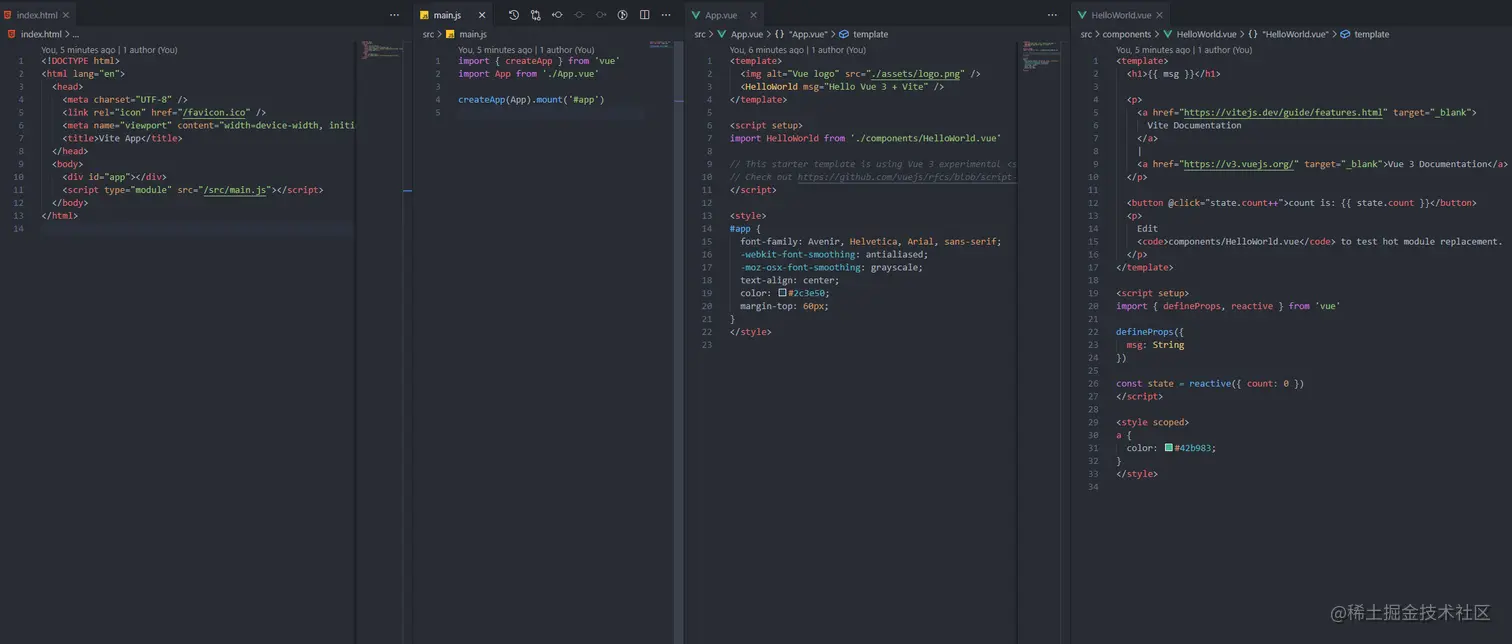The width and height of the screenshot is (1512, 644).
Task: Click the button @click="state.count++" line
Action: tap(1301, 203)
